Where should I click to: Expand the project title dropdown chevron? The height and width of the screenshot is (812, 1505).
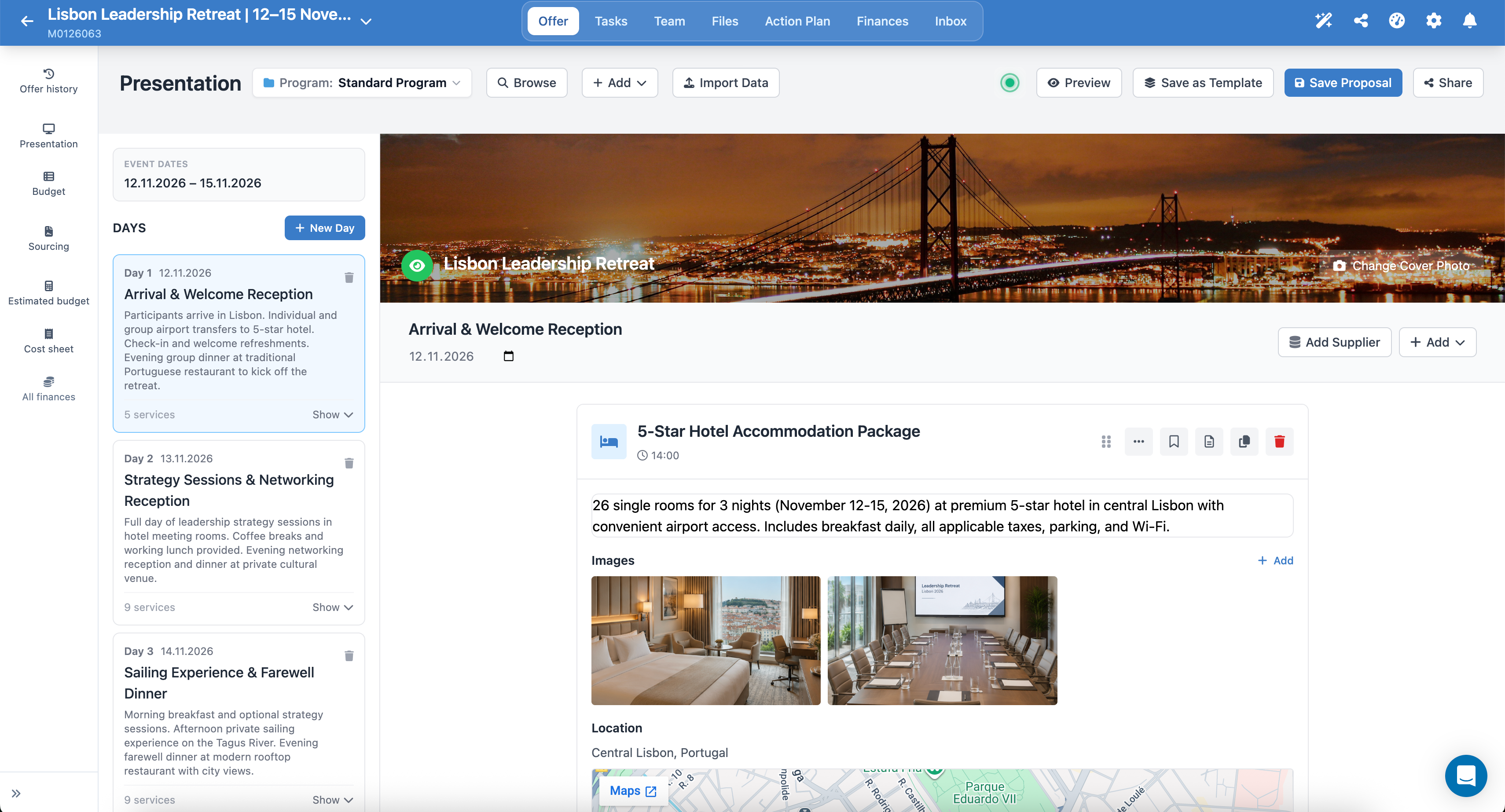pyautogui.click(x=366, y=21)
